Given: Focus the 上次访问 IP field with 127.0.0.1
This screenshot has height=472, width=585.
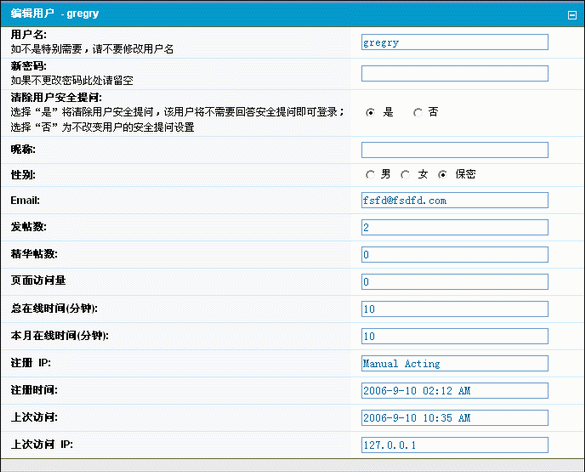Looking at the screenshot, I should click(455, 445).
